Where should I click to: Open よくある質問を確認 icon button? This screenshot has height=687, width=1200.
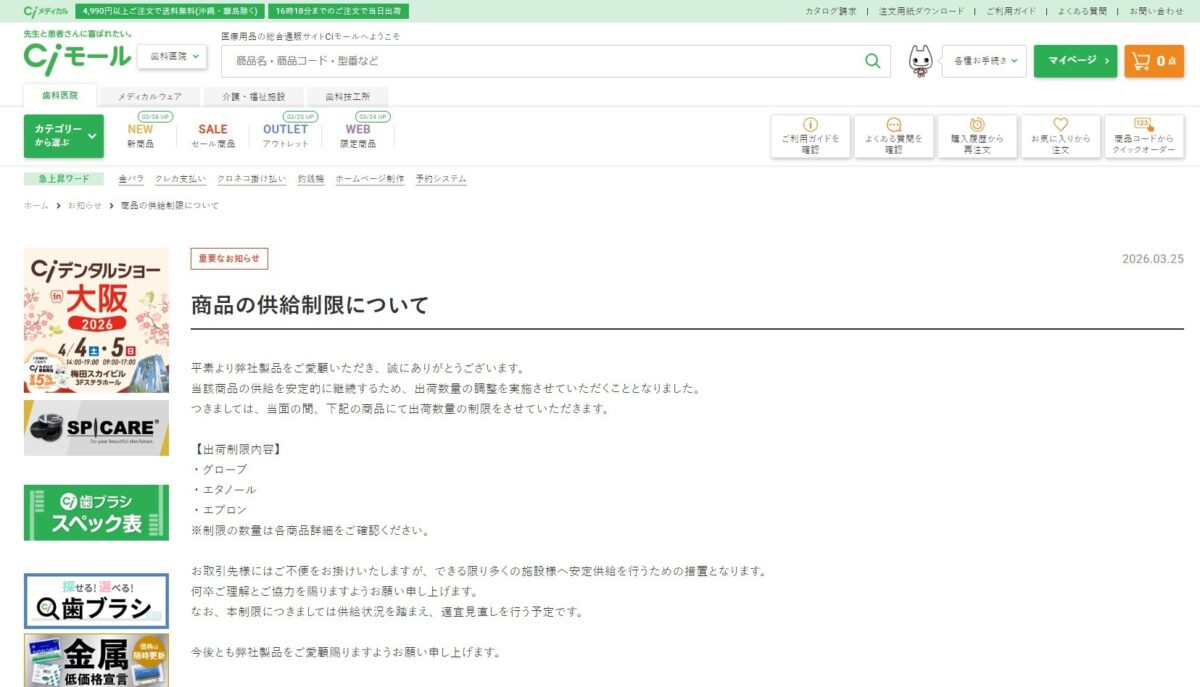click(893, 136)
